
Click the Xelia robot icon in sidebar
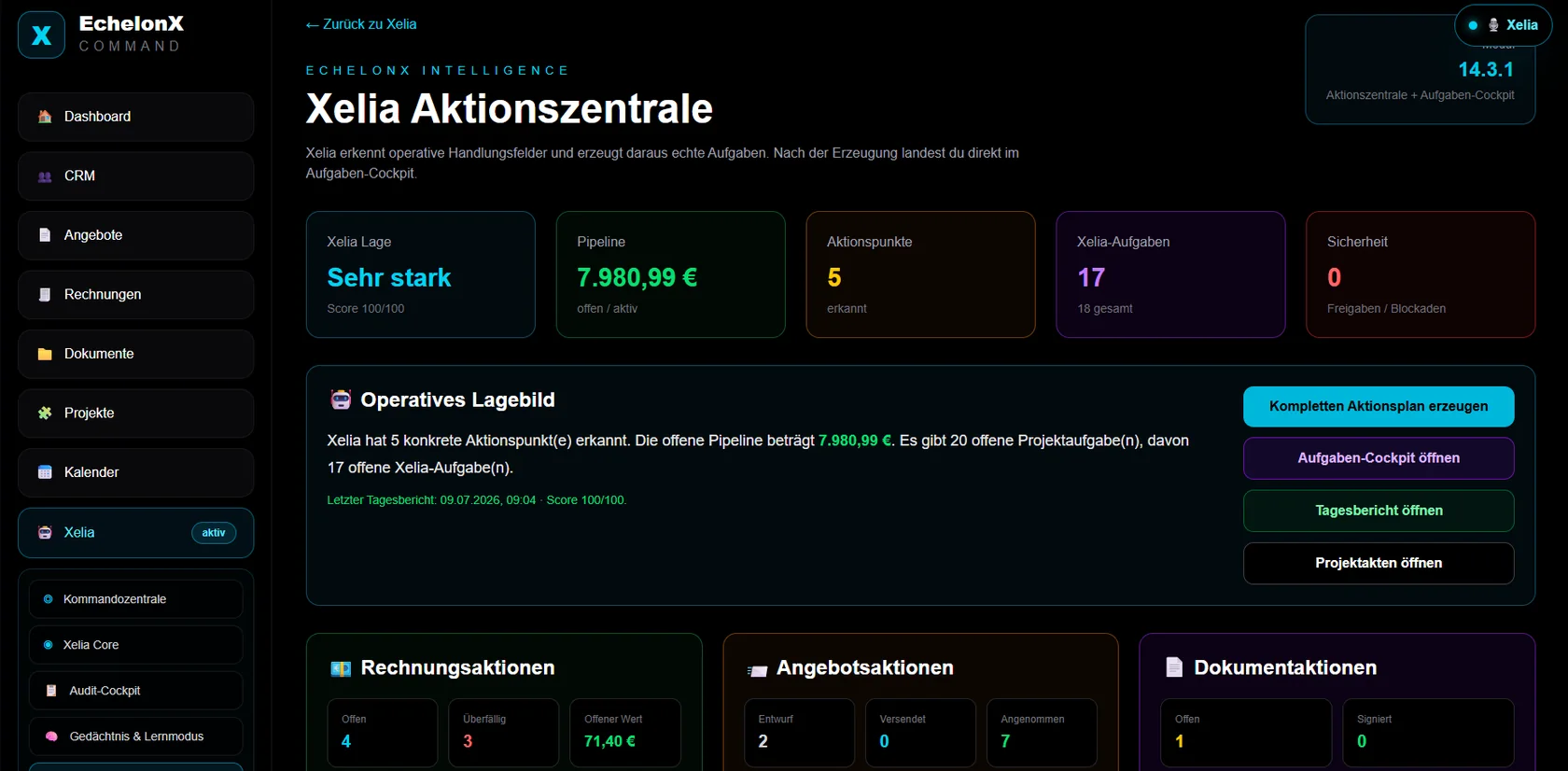click(x=45, y=533)
